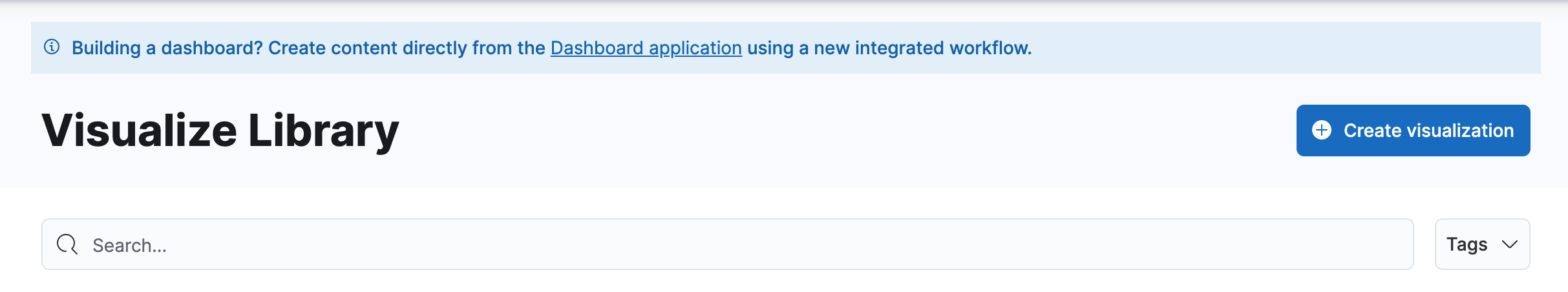Select the "Tags" label in the filter button
The width and height of the screenshot is (1568, 292).
point(1467,244)
